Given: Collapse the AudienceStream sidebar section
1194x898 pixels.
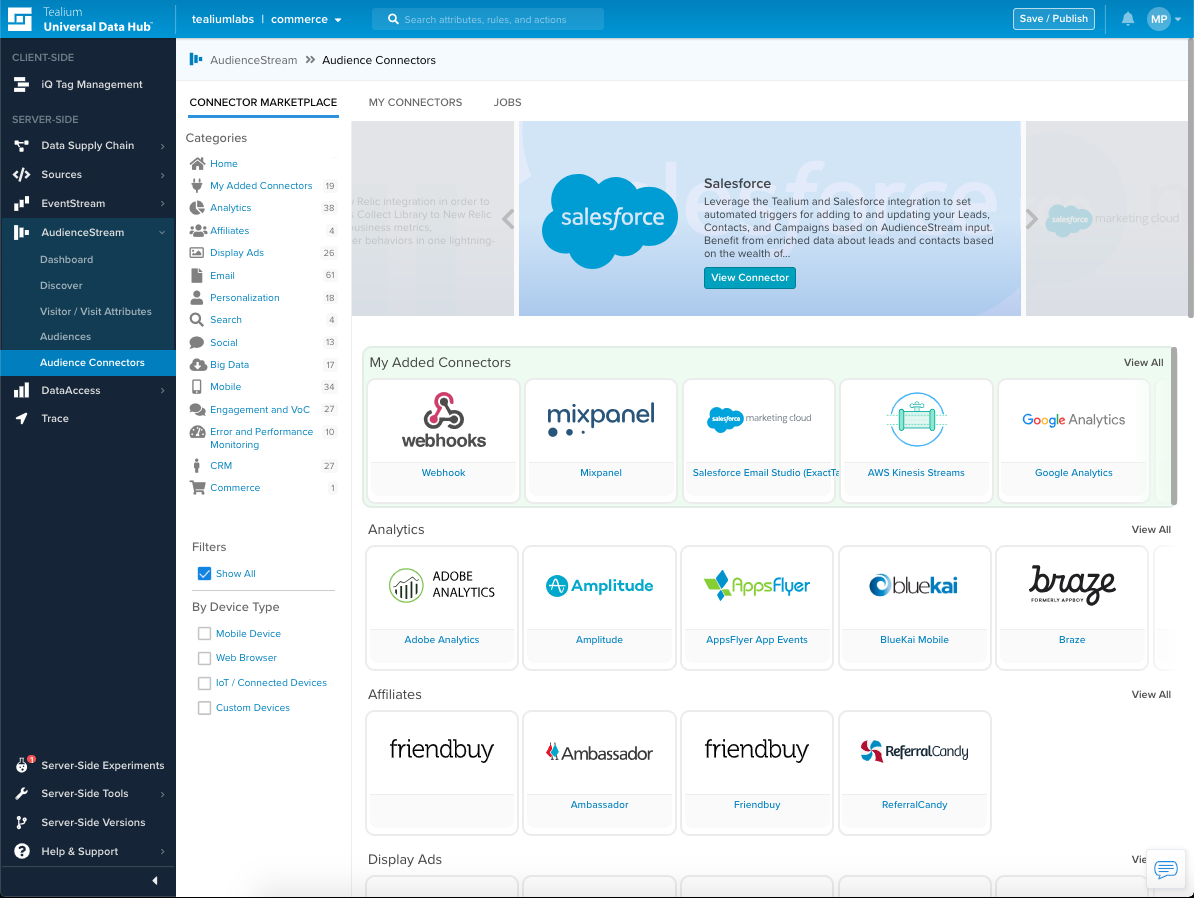Looking at the screenshot, I should (x=162, y=233).
